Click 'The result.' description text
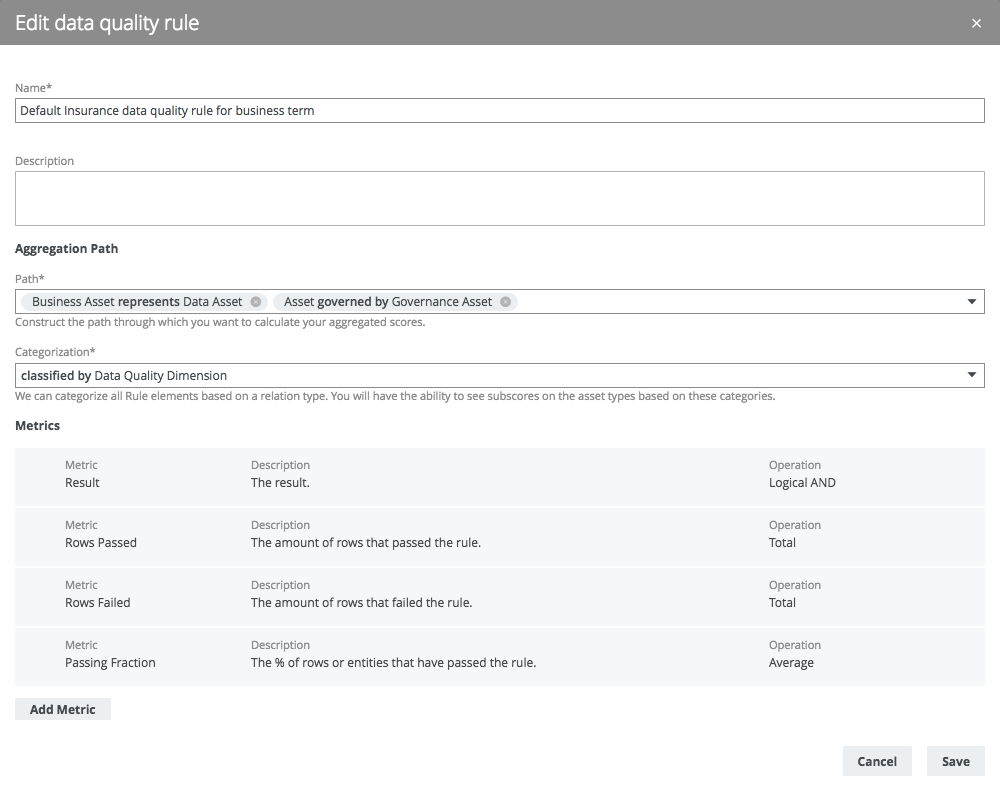Image resolution: width=1000 pixels, height=790 pixels. [280, 483]
